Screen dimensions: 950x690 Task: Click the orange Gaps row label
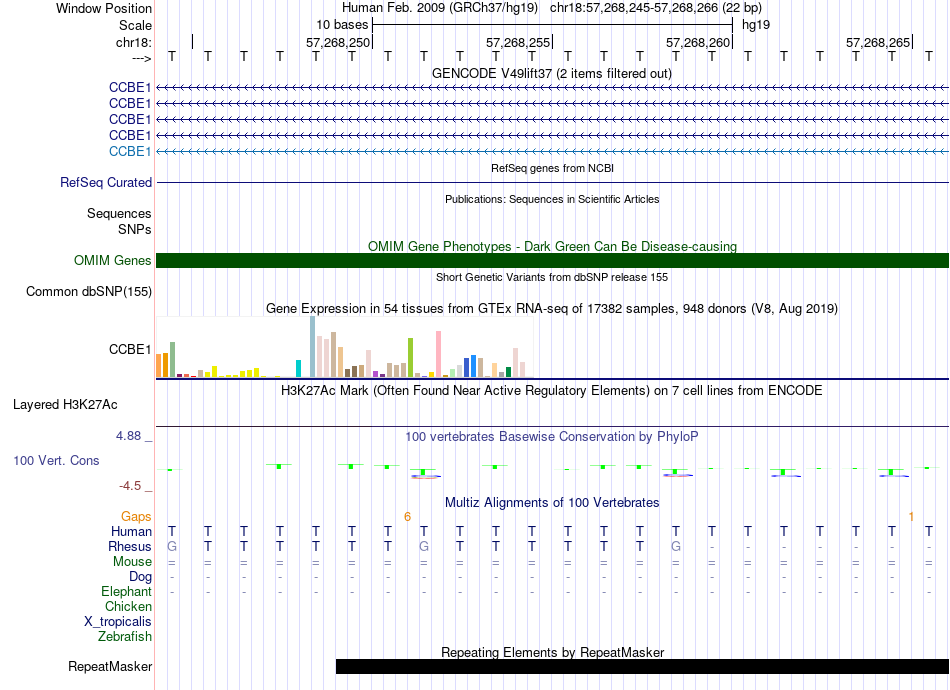[136, 517]
